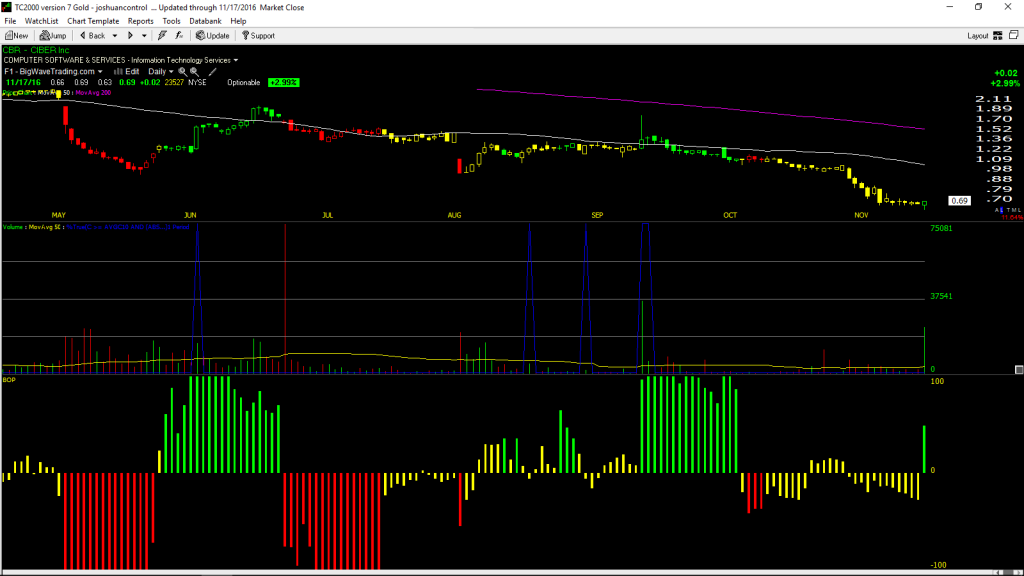Click the New toolbar button
This screenshot has width=1024, height=576.
(x=17, y=36)
